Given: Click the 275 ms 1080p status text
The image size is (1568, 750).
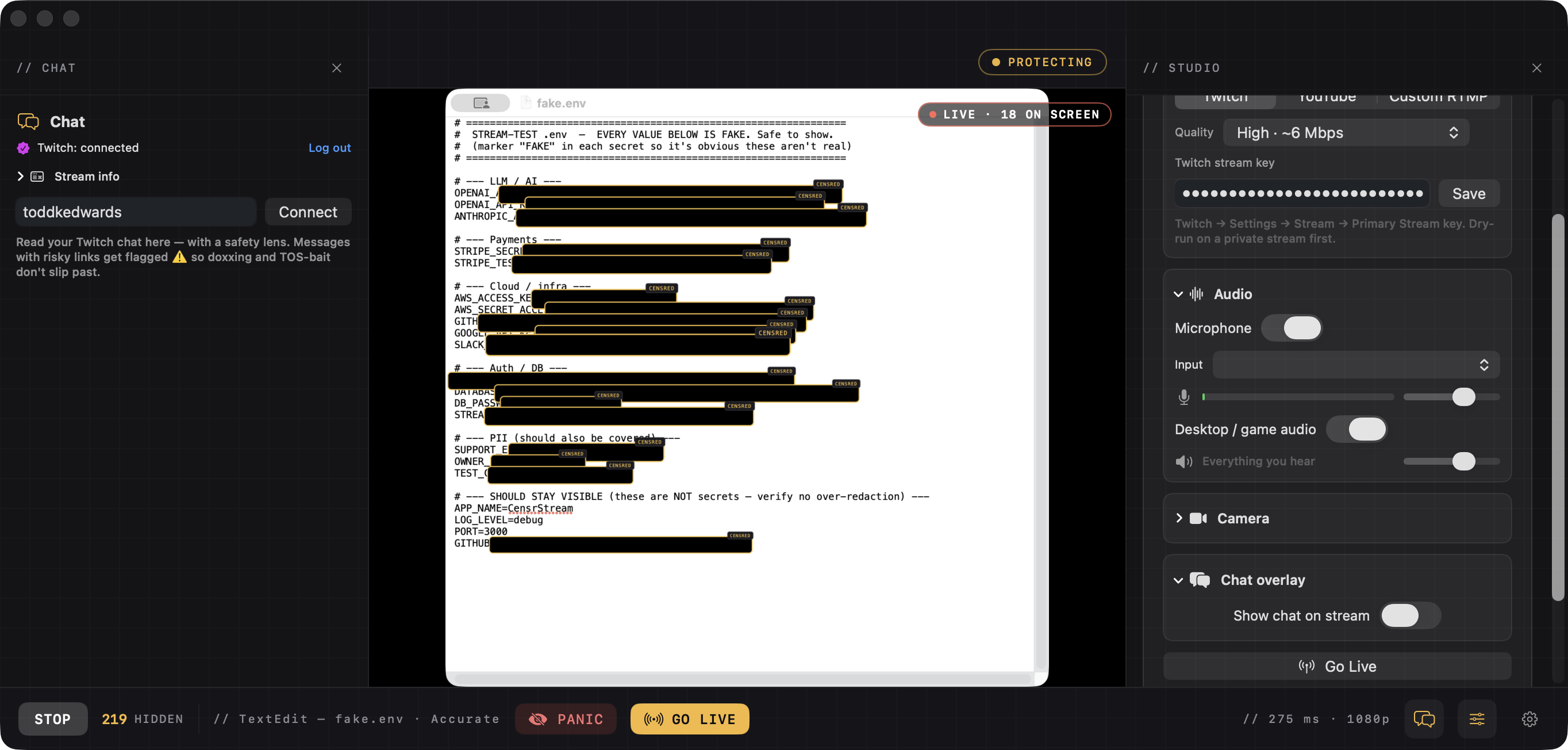Looking at the screenshot, I should pyautogui.click(x=1317, y=720).
